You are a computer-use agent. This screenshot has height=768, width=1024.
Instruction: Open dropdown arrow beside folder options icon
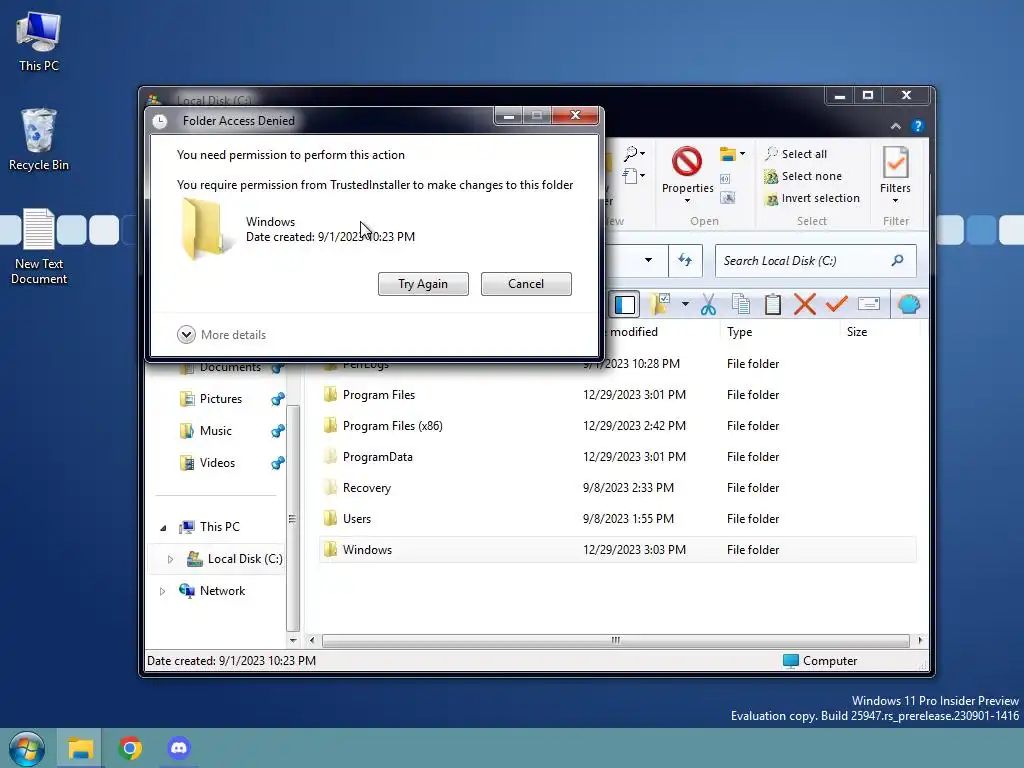point(685,304)
